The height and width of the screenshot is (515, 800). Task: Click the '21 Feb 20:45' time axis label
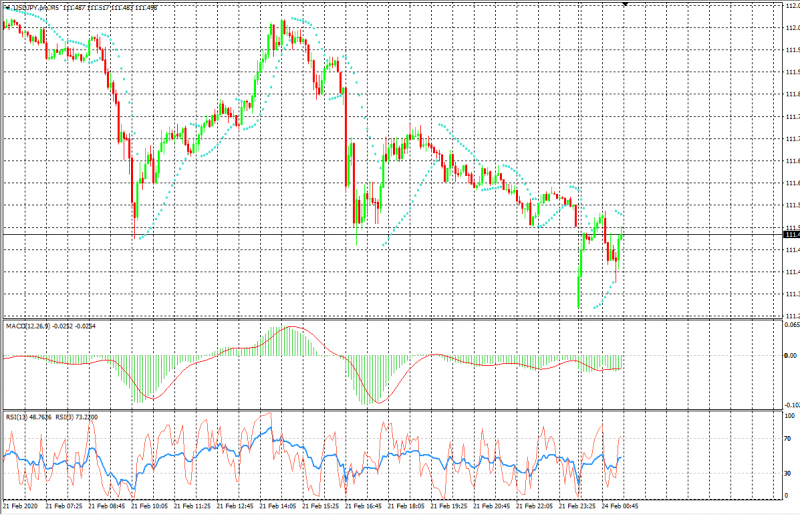point(493,506)
